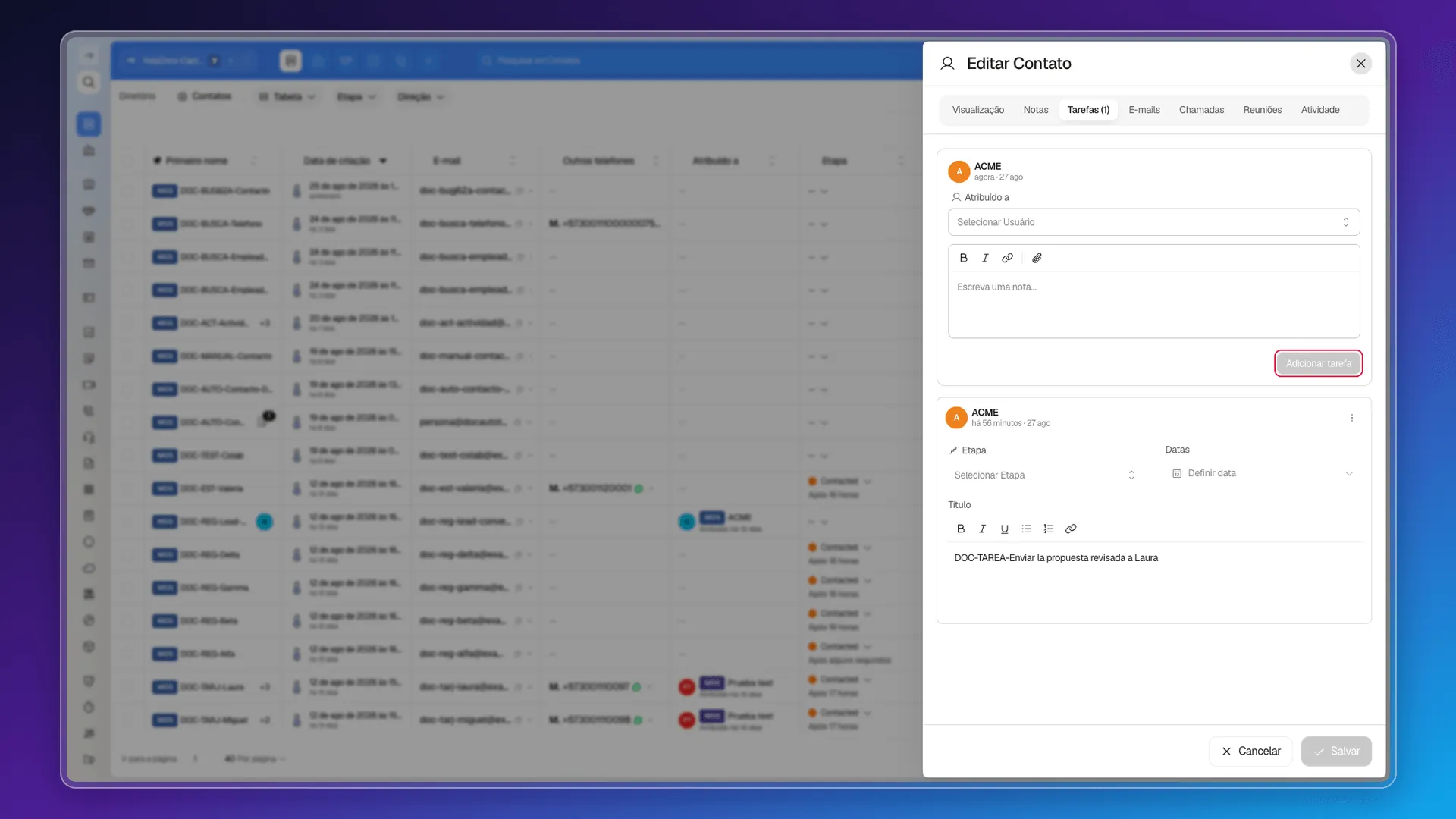Screen dimensions: 1456x819
Task: Open the E-mails tab
Action: coord(1144,110)
